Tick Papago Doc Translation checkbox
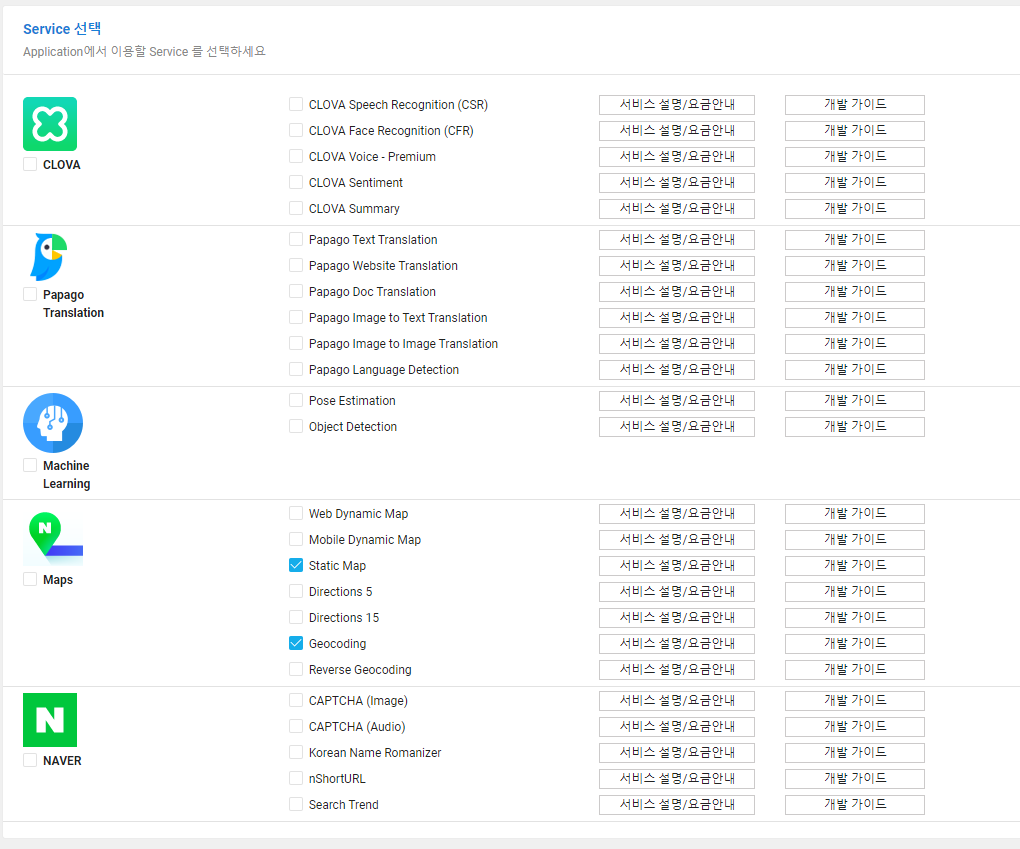Image resolution: width=1020 pixels, height=849 pixels. click(x=296, y=291)
